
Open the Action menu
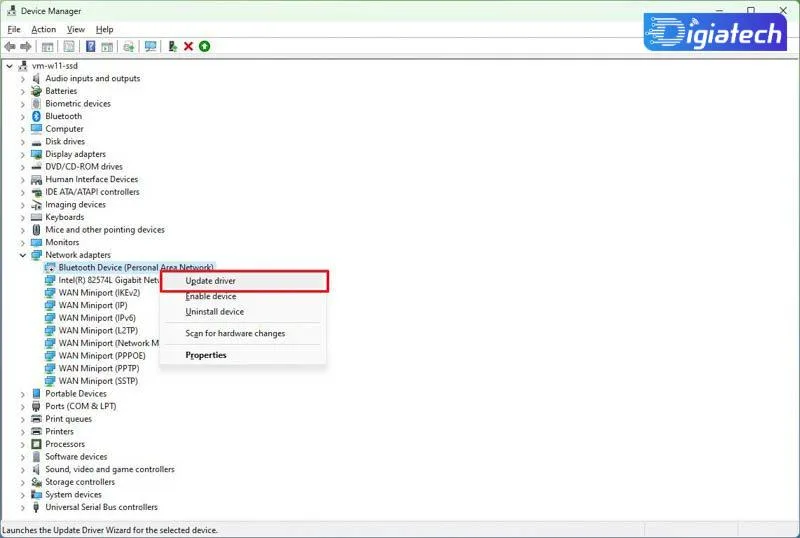point(43,30)
